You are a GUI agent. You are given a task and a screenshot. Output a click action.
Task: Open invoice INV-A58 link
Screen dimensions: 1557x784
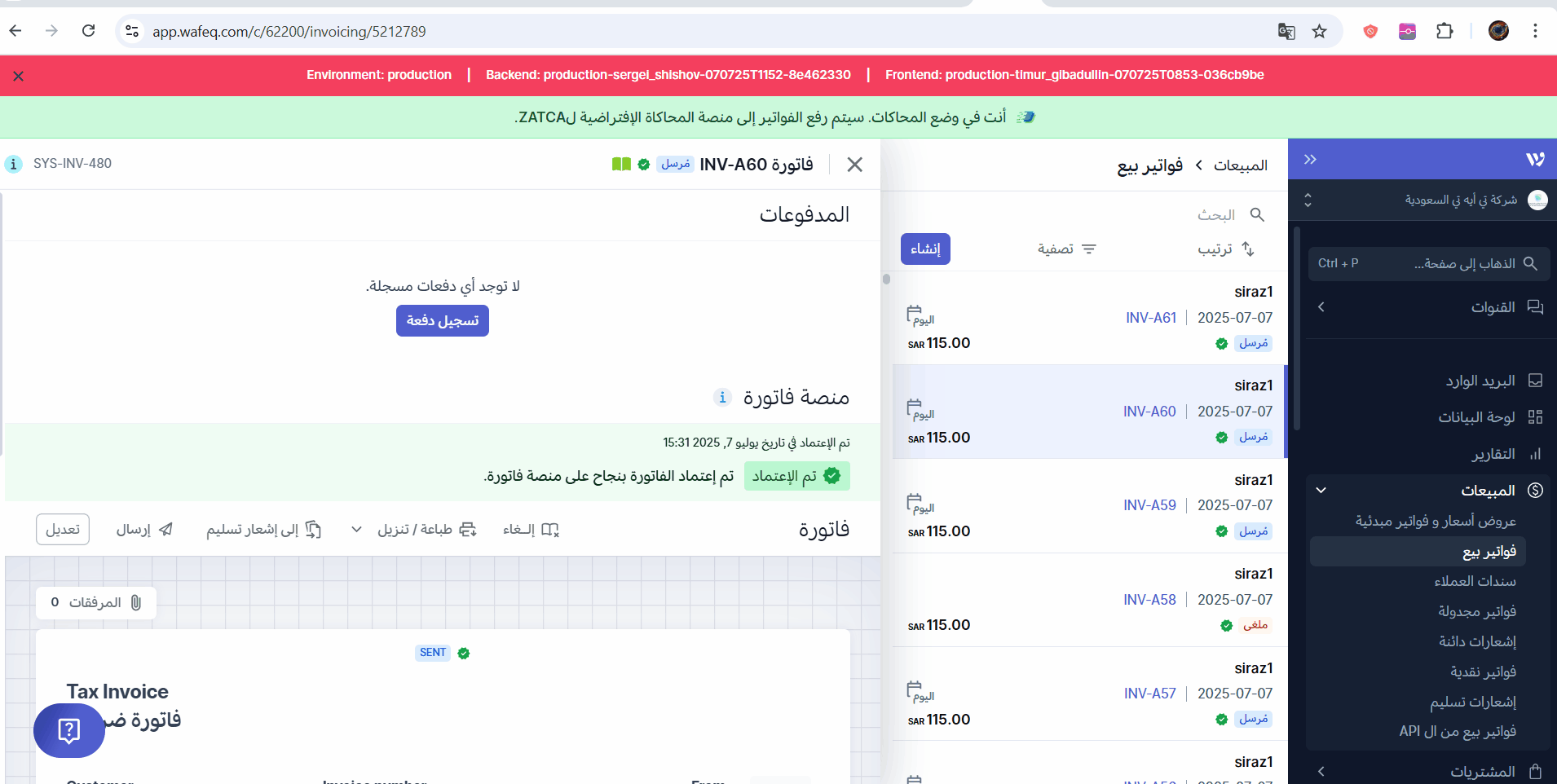(x=1149, y=600)
